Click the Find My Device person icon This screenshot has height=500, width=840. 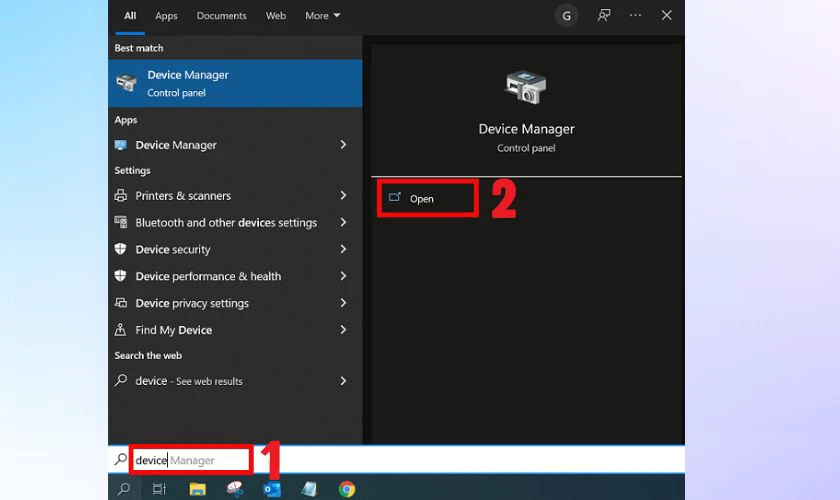(x=121, y=330)
